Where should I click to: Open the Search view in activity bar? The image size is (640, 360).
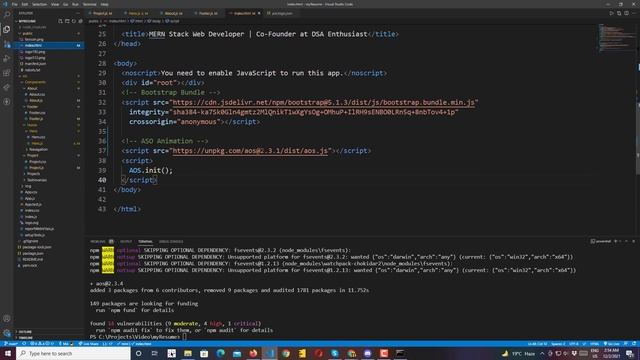click(7, 15)
